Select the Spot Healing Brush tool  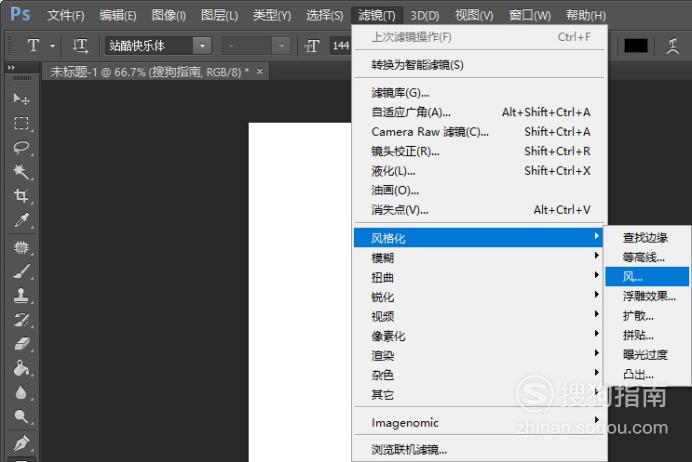(21, 247)
